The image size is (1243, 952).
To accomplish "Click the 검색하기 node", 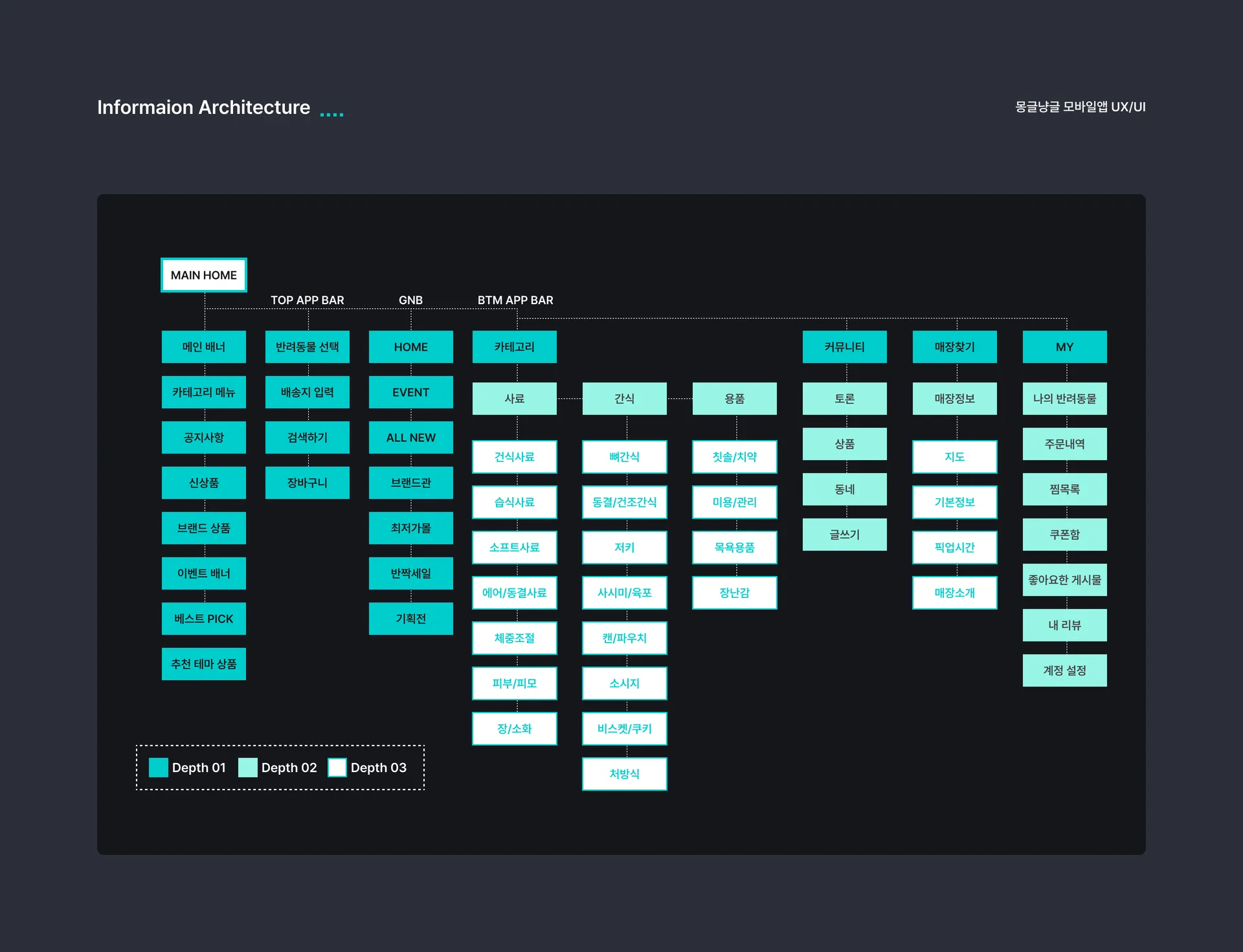I will pos(308,437).
